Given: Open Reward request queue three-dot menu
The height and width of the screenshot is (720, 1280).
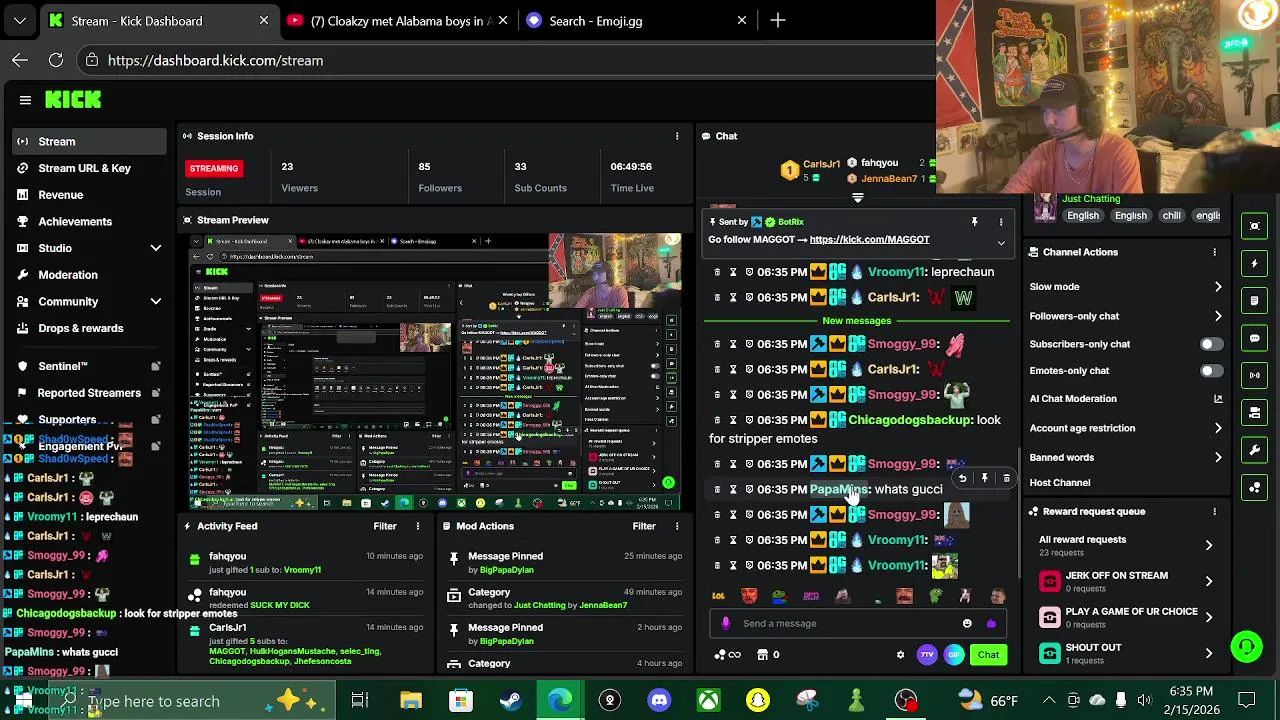Looking at the screenshot, I should 1214,511.
